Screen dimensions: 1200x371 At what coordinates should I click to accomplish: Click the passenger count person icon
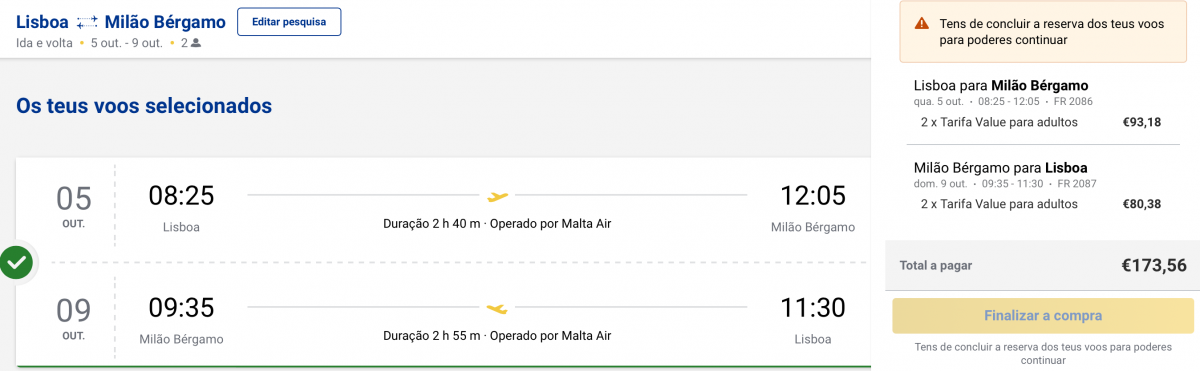pos(196,43)
